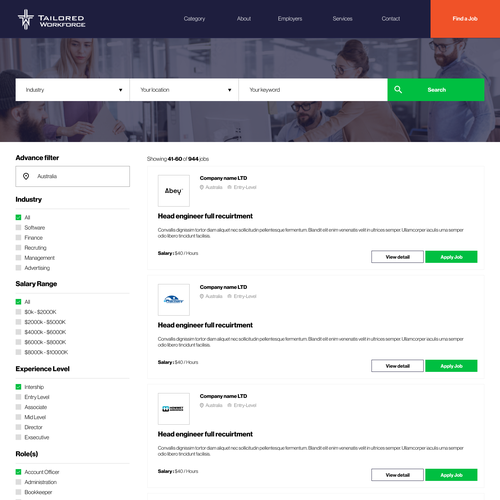Open the Abey company logo
The height and width of the screenshot is (500, 500).
tap(174, 191)
